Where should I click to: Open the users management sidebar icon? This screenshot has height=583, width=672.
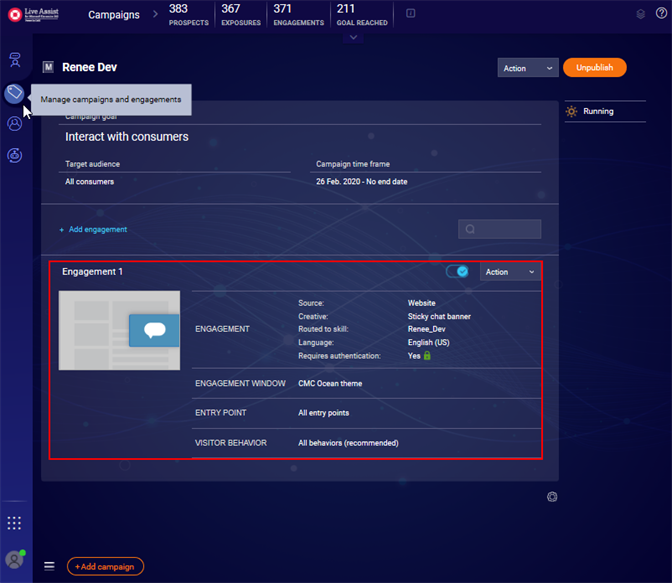pyautogui.click(x=14, y=124)
